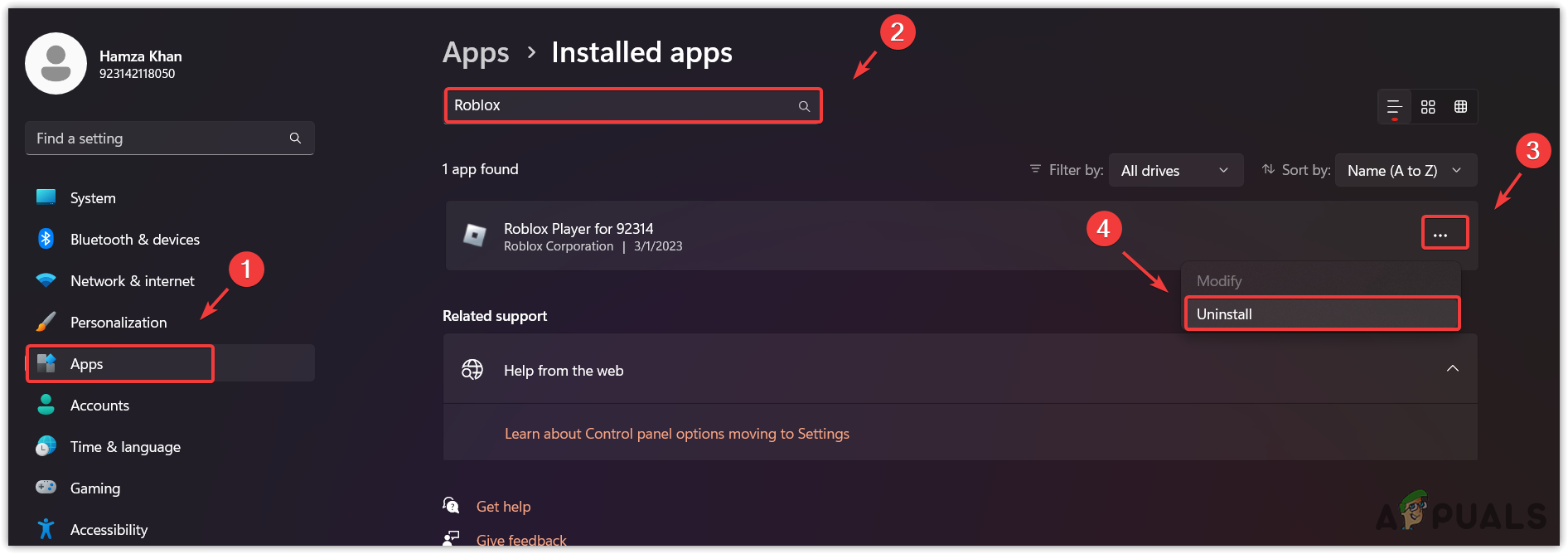Open Bluetooth & devices settings
The width and height of the screenshot is (1568, 554).
(46, 239)
